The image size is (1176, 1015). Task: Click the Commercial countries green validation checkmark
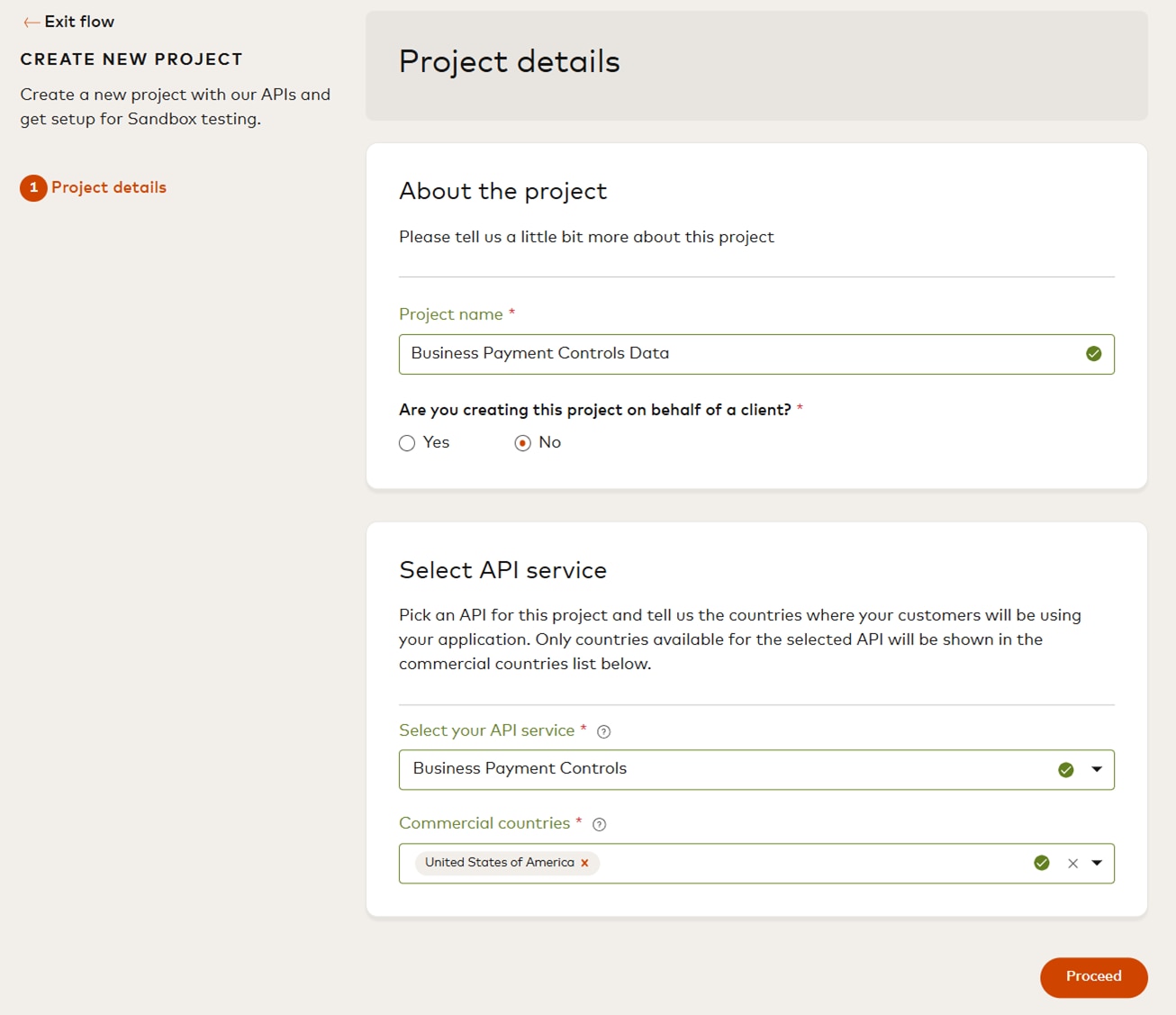[1042, 863]
